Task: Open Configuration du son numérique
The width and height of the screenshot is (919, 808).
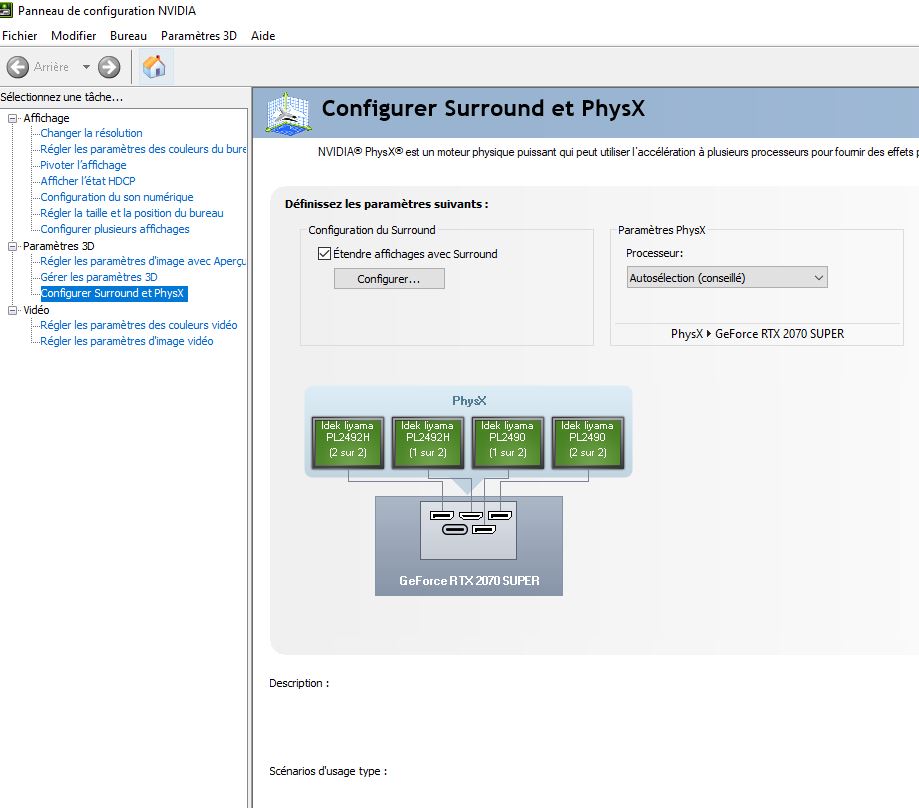Action: tap(117, 197)
